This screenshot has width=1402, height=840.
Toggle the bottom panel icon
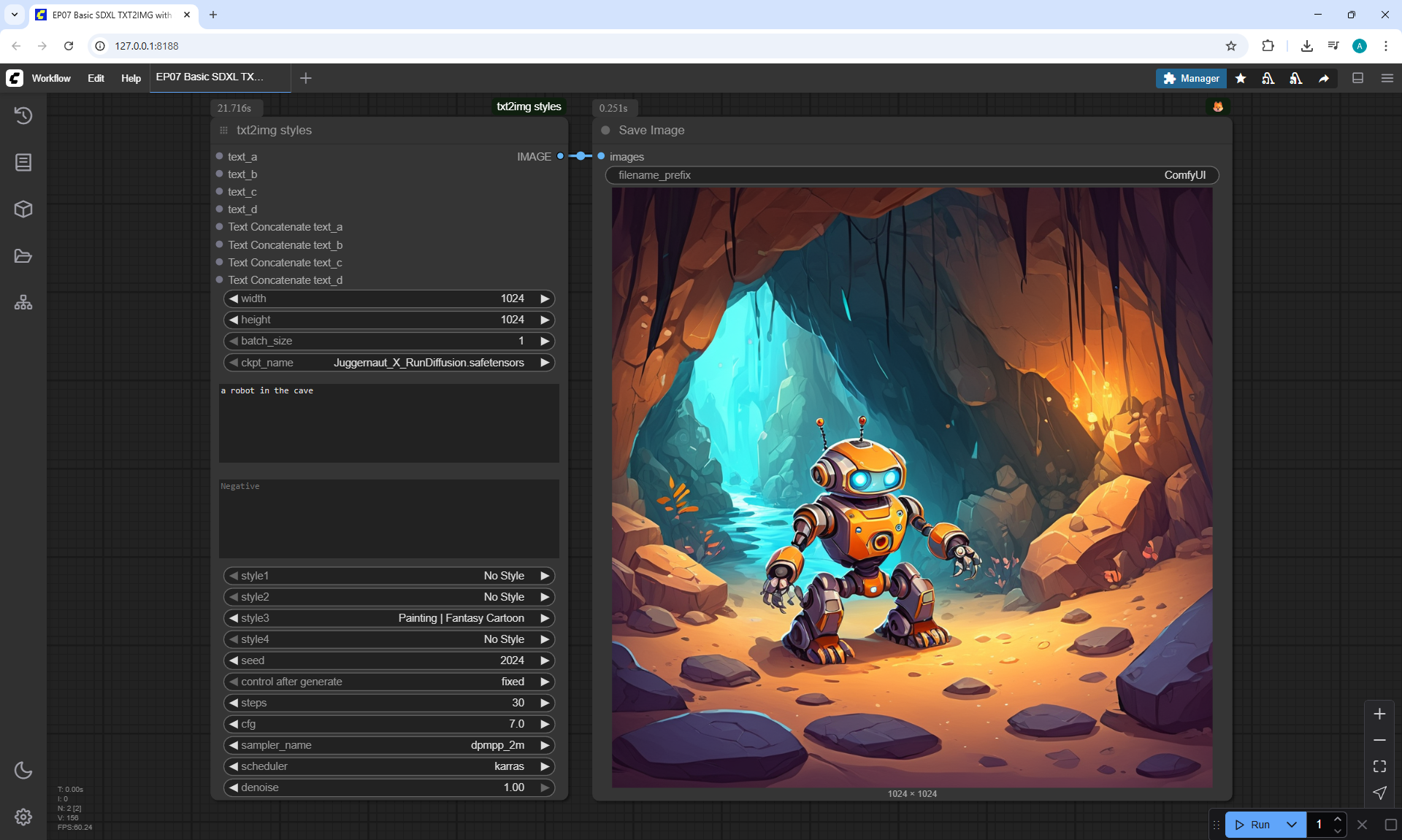pyautogui.click(x=1357, y=78)
